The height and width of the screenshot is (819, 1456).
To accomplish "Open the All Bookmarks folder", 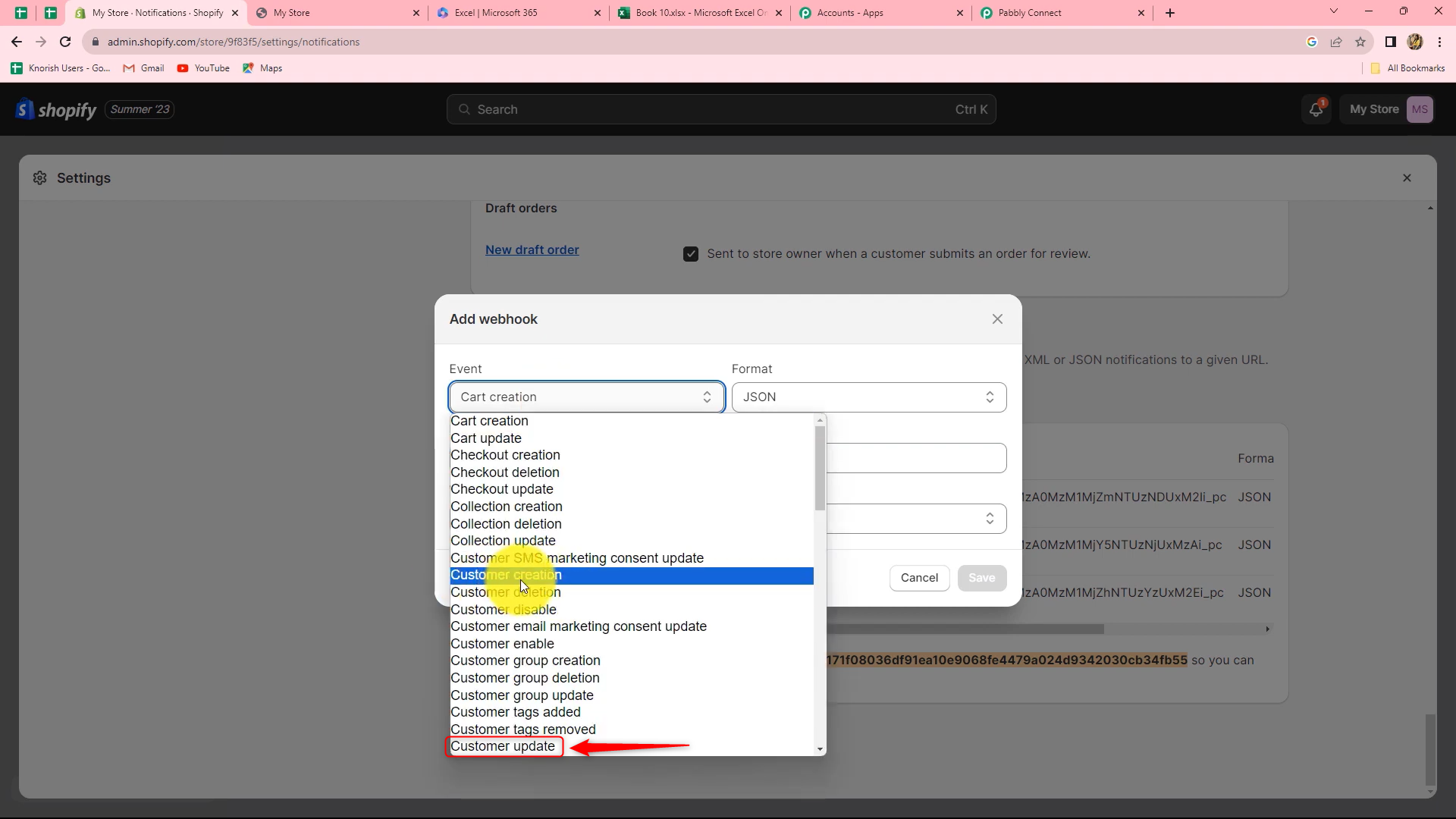I will [1407, 68].
